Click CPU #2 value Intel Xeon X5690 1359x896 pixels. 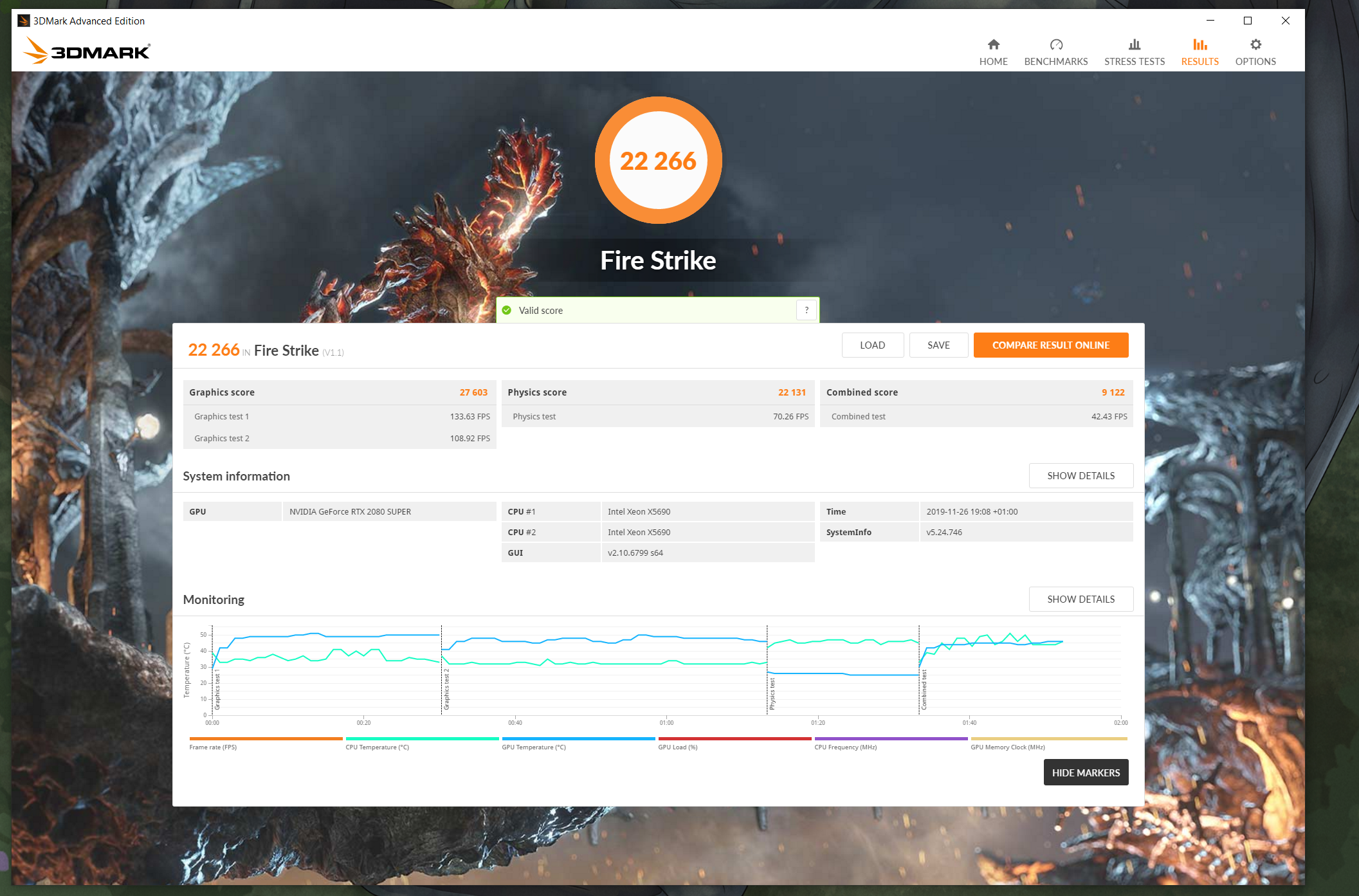[639, 533]
